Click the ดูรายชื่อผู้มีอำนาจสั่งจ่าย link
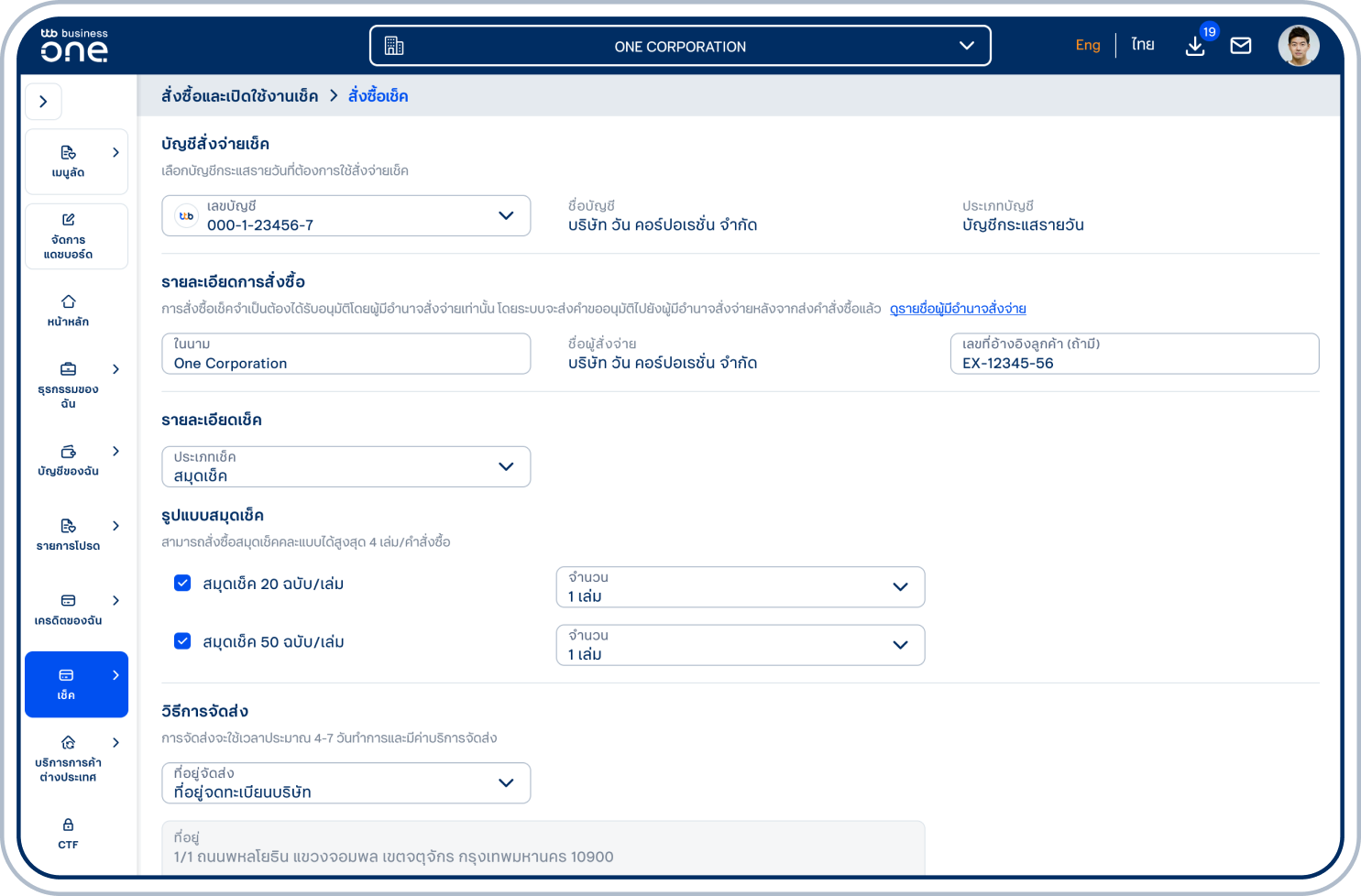 [x=958, y=309]
